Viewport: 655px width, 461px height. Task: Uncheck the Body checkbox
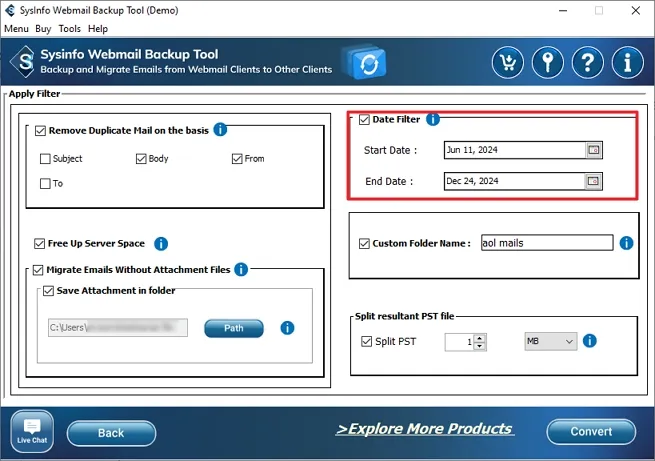point(141,159)
